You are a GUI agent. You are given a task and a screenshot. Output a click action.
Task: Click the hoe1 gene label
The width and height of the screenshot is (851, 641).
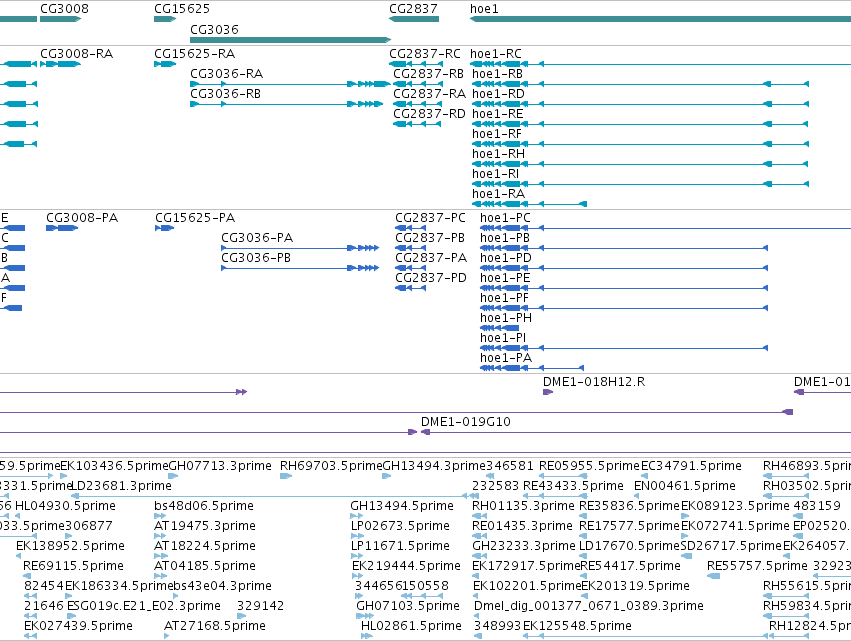click(484, 9)
